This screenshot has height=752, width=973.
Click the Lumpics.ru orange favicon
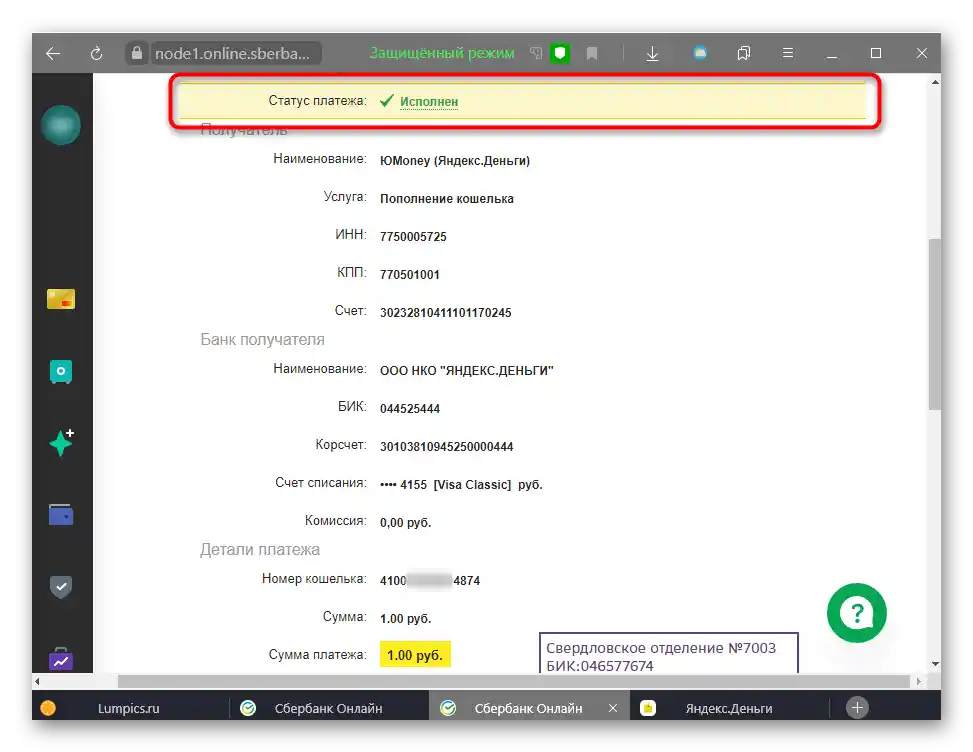pyautogui.click(x=48, y=708)
